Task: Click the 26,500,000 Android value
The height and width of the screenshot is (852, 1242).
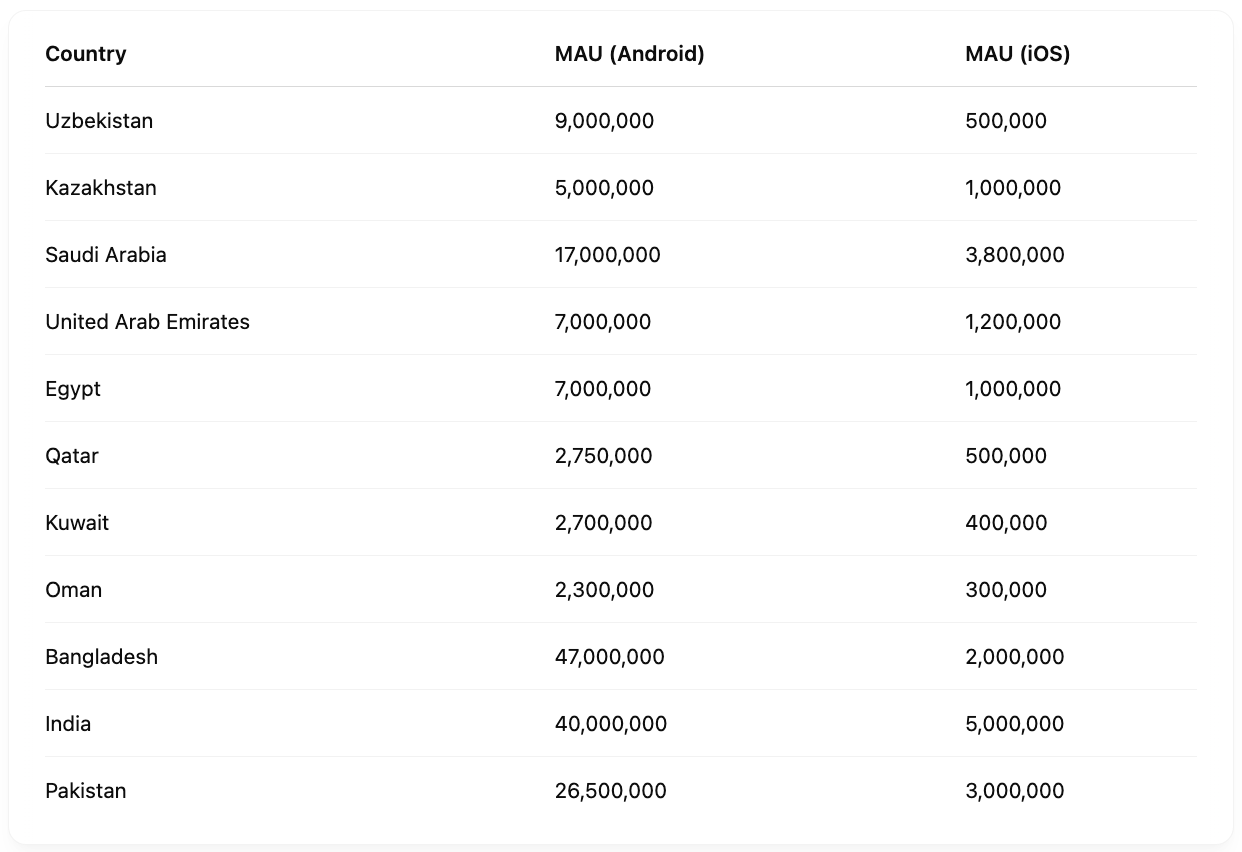Action: [611, 791]
